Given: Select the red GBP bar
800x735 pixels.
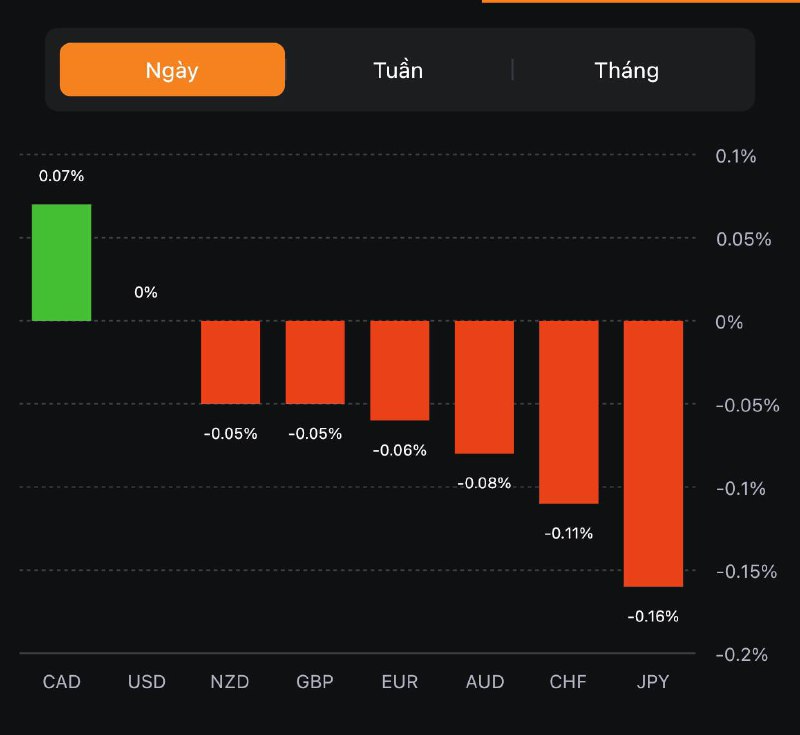Looking at the screenshot, I should (x=315, y=362).
